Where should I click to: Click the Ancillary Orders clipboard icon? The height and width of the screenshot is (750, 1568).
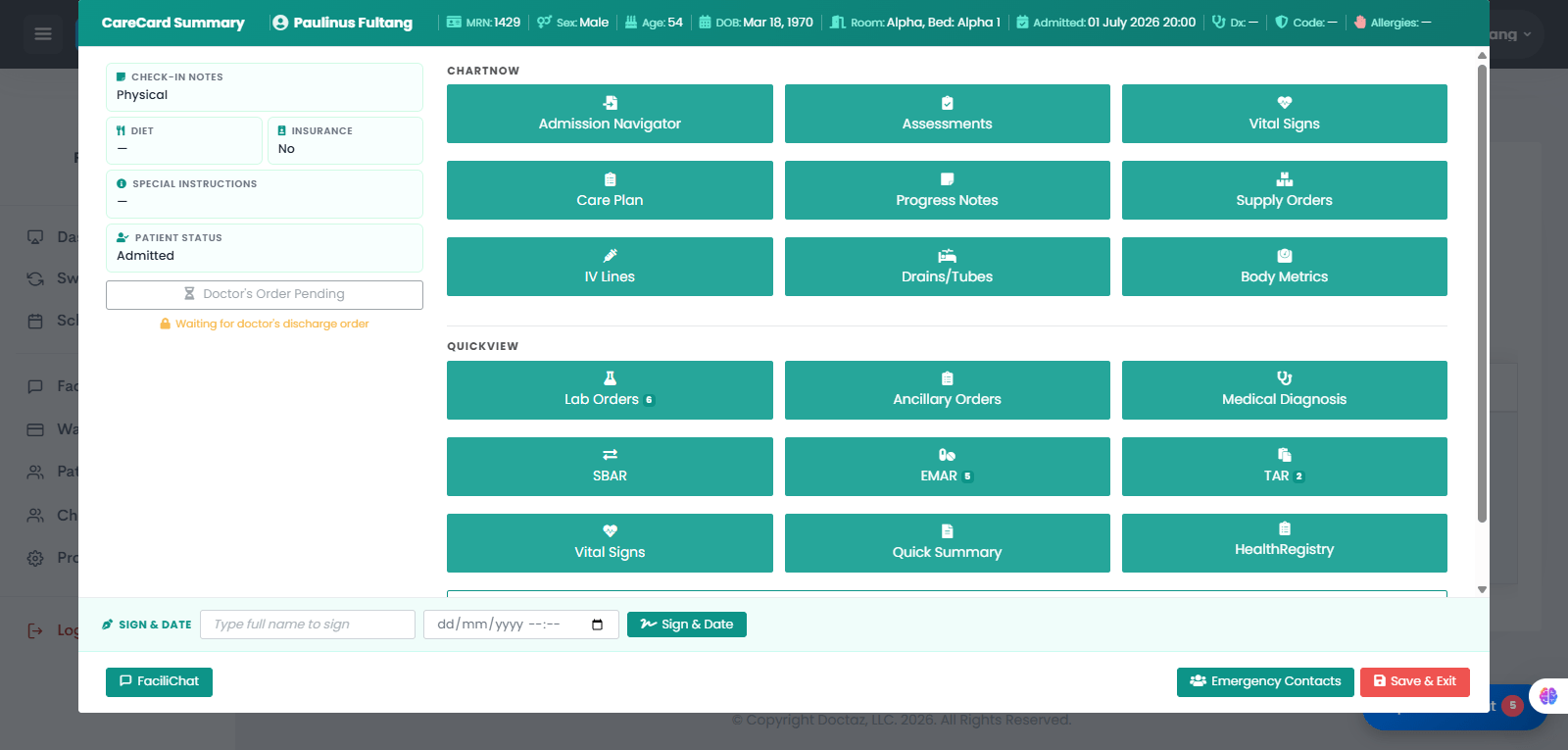pyautogui.click(x=947, y=378)
